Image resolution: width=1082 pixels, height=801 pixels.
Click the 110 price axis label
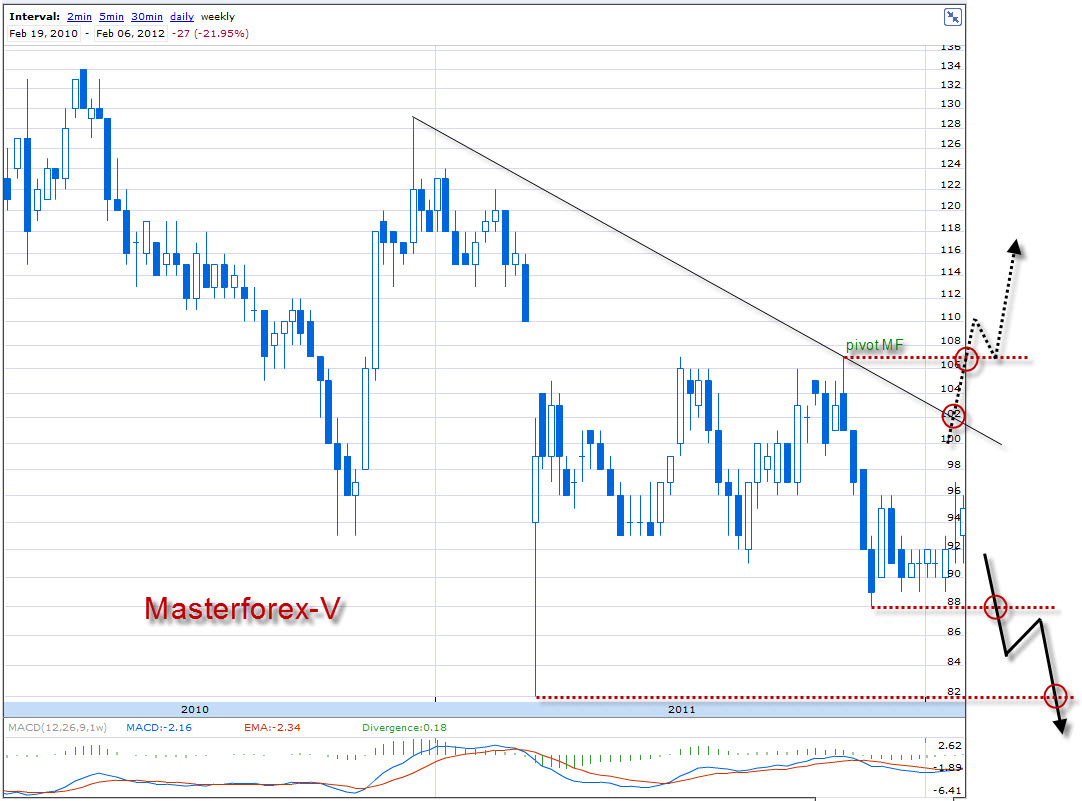(x=950, y=317)
